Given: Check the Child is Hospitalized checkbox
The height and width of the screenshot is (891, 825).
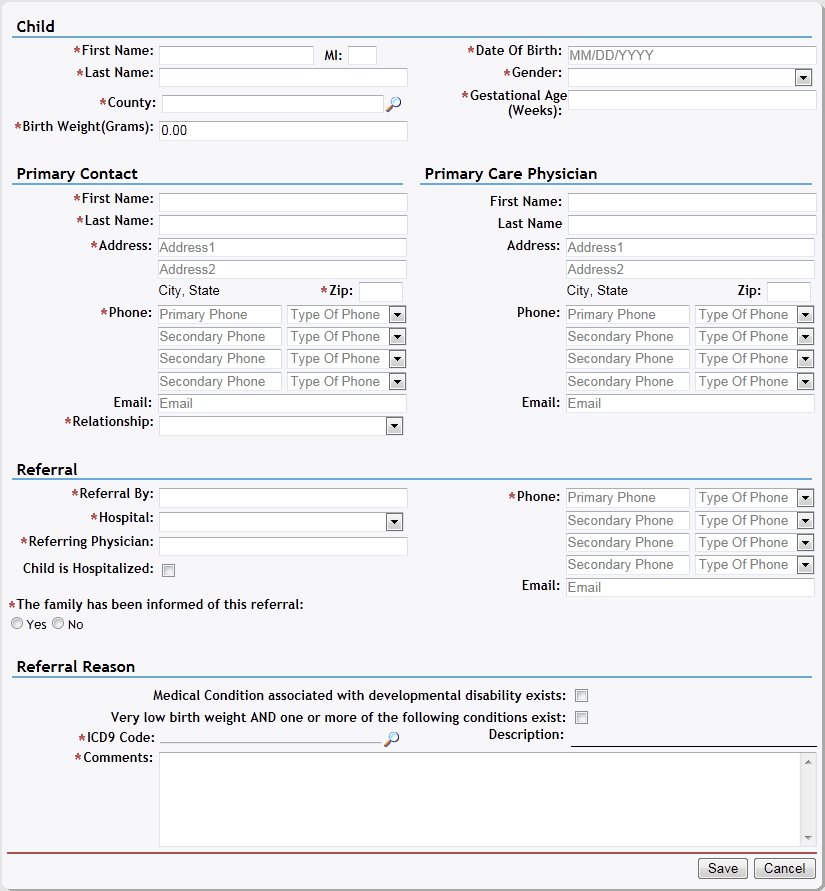Looking at the screenshot, I should coord(168,570).
